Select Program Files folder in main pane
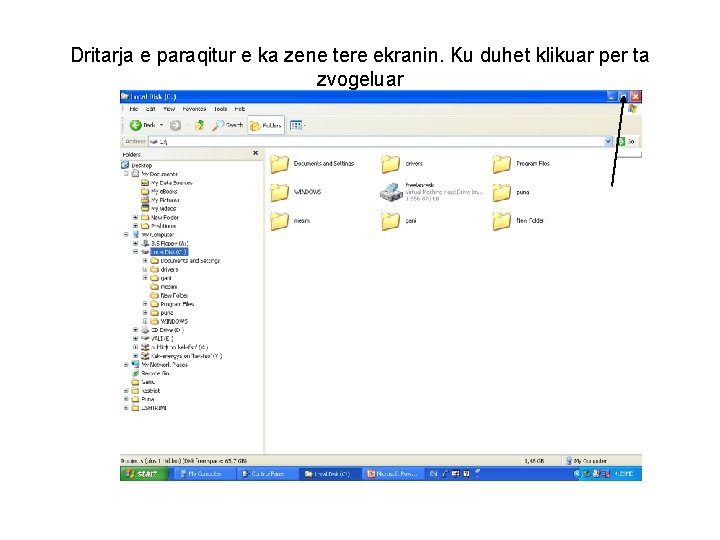Image resolution: width=720 pixels, height=540 pixels. (521, 164)
